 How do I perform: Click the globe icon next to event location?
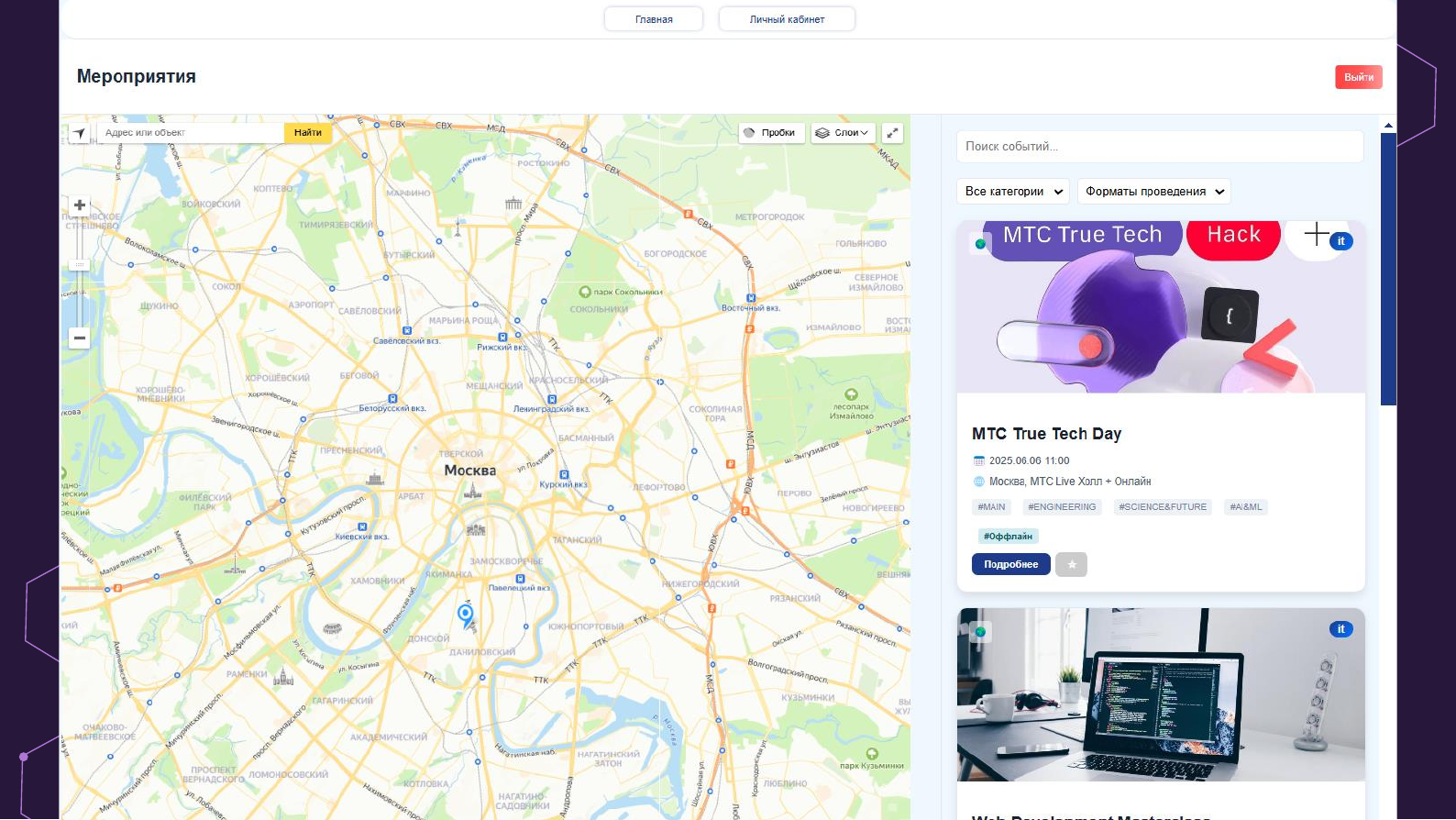coord(978,482)
